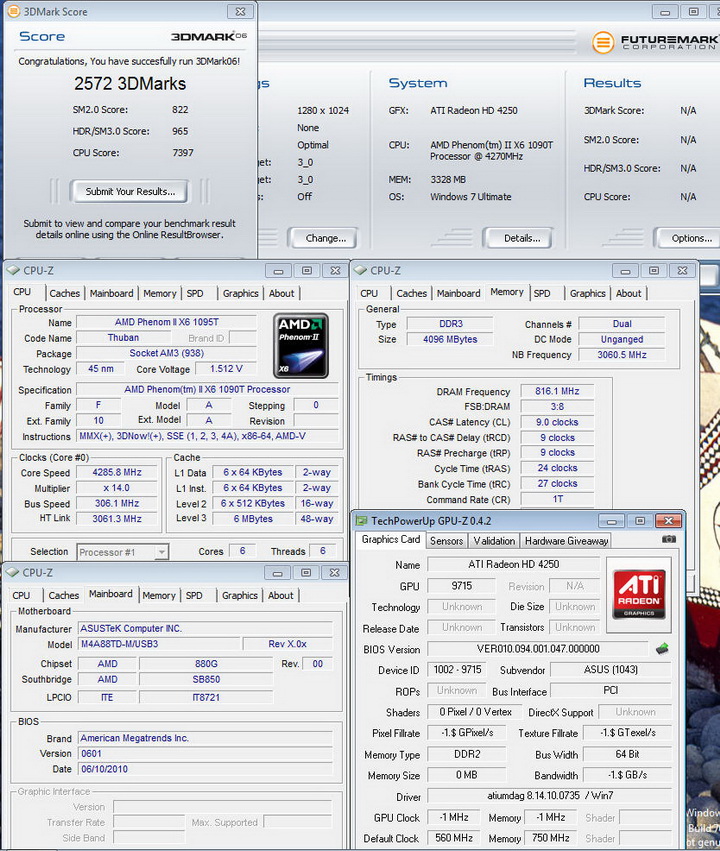Minimize the GPU-Z window
Image resolution: width=720 pixels, height=851 pixels.
pyautogui.click(x=611, y=521)
